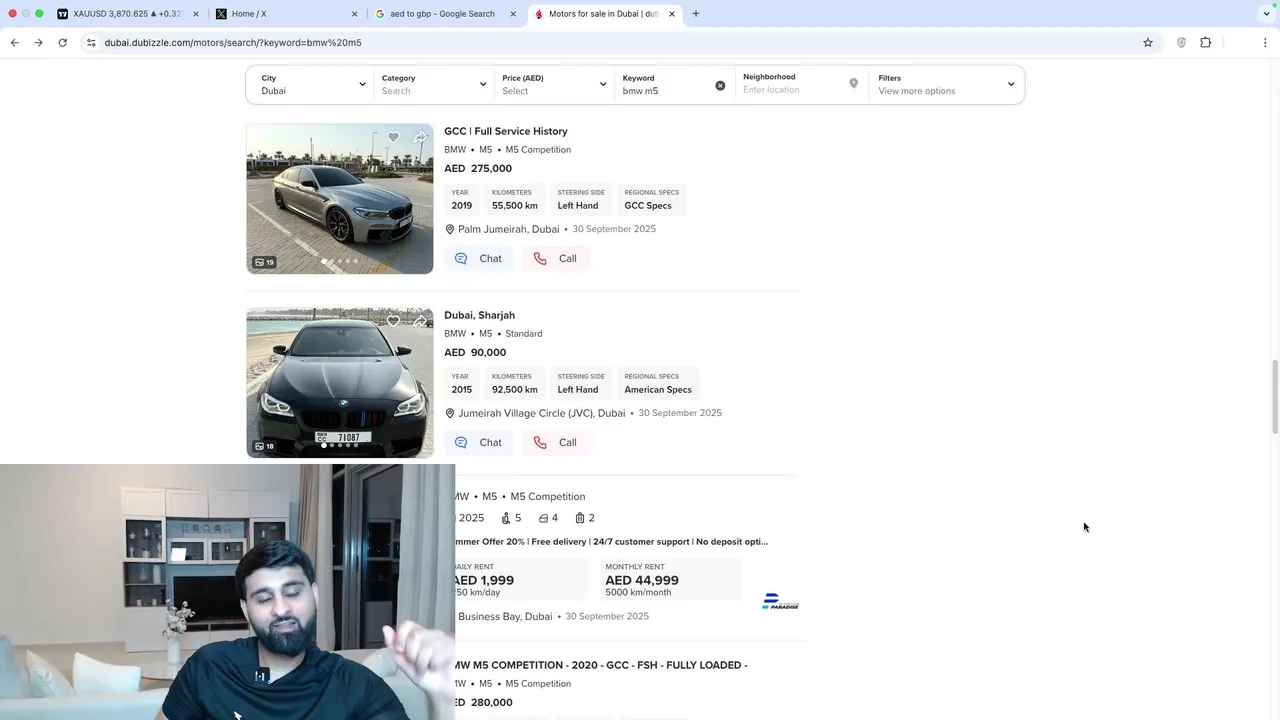The image size is (1280, 720).
Task: Open the extensions puzzle icon
Action: 1205,42
